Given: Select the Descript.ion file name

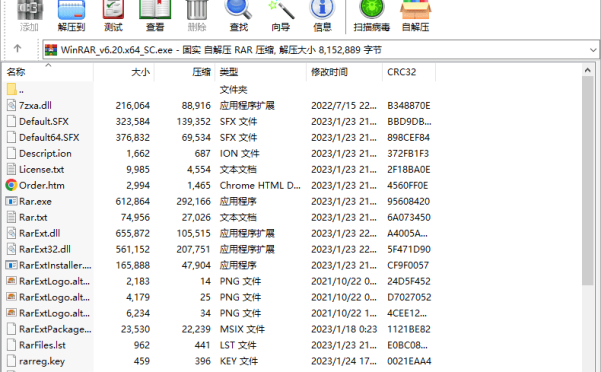Looking at the screenshot, I should coord(45,154).
